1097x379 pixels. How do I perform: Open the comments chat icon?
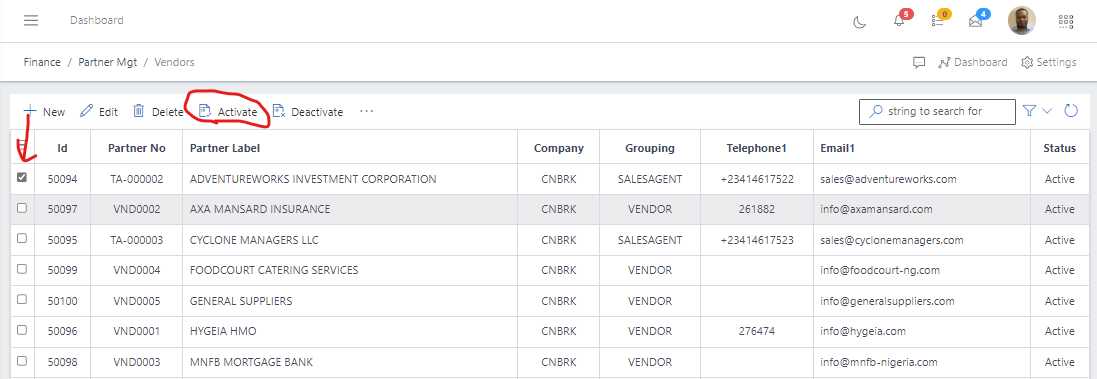click(x=919, y=62)
